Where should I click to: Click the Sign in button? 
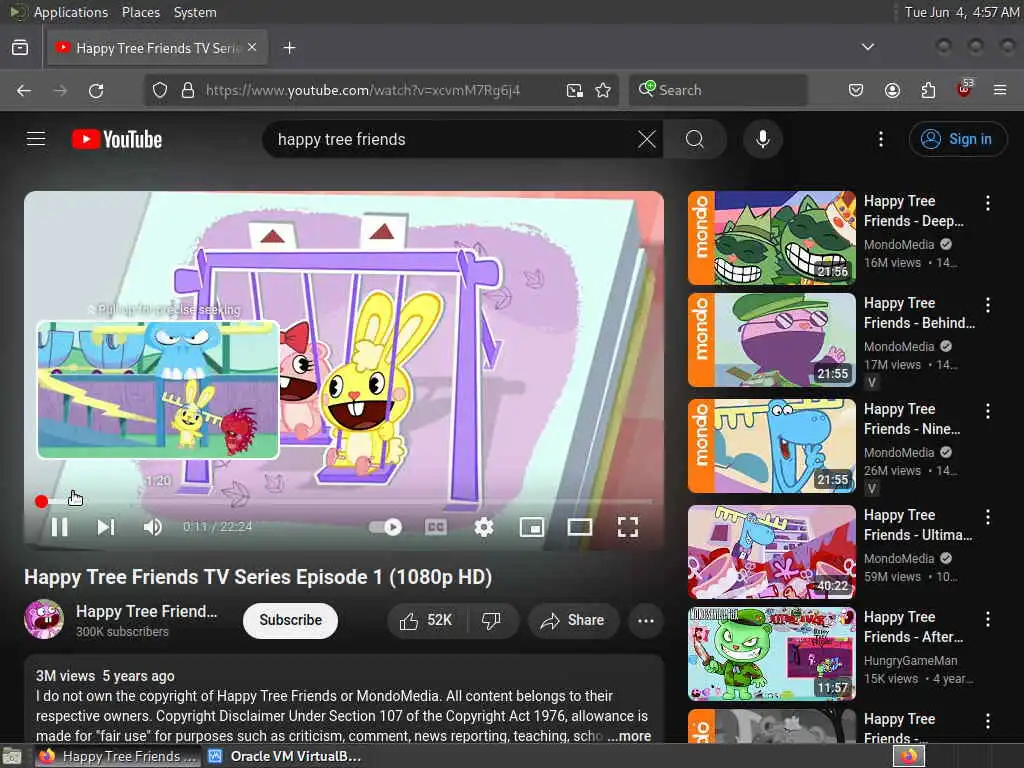coord(957,139)
